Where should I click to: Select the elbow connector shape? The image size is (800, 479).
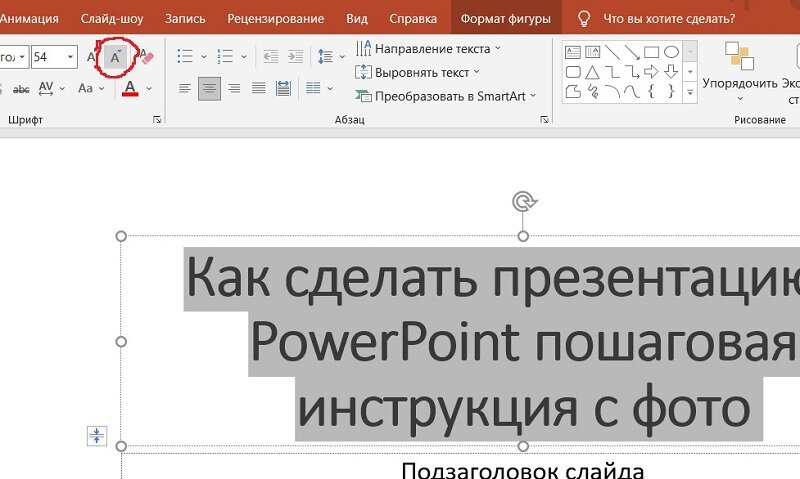[x=612, y=72]
